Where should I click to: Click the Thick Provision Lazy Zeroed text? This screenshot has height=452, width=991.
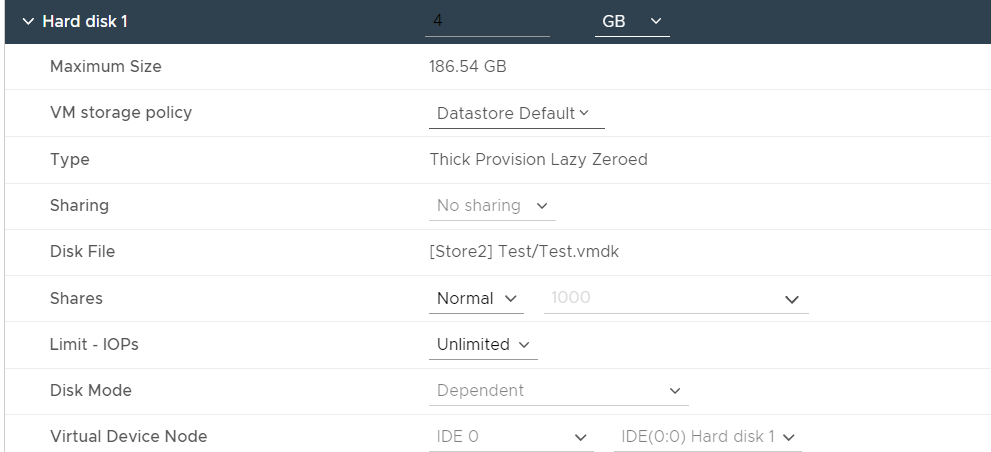pyautogui.click(x=538, y=160)
